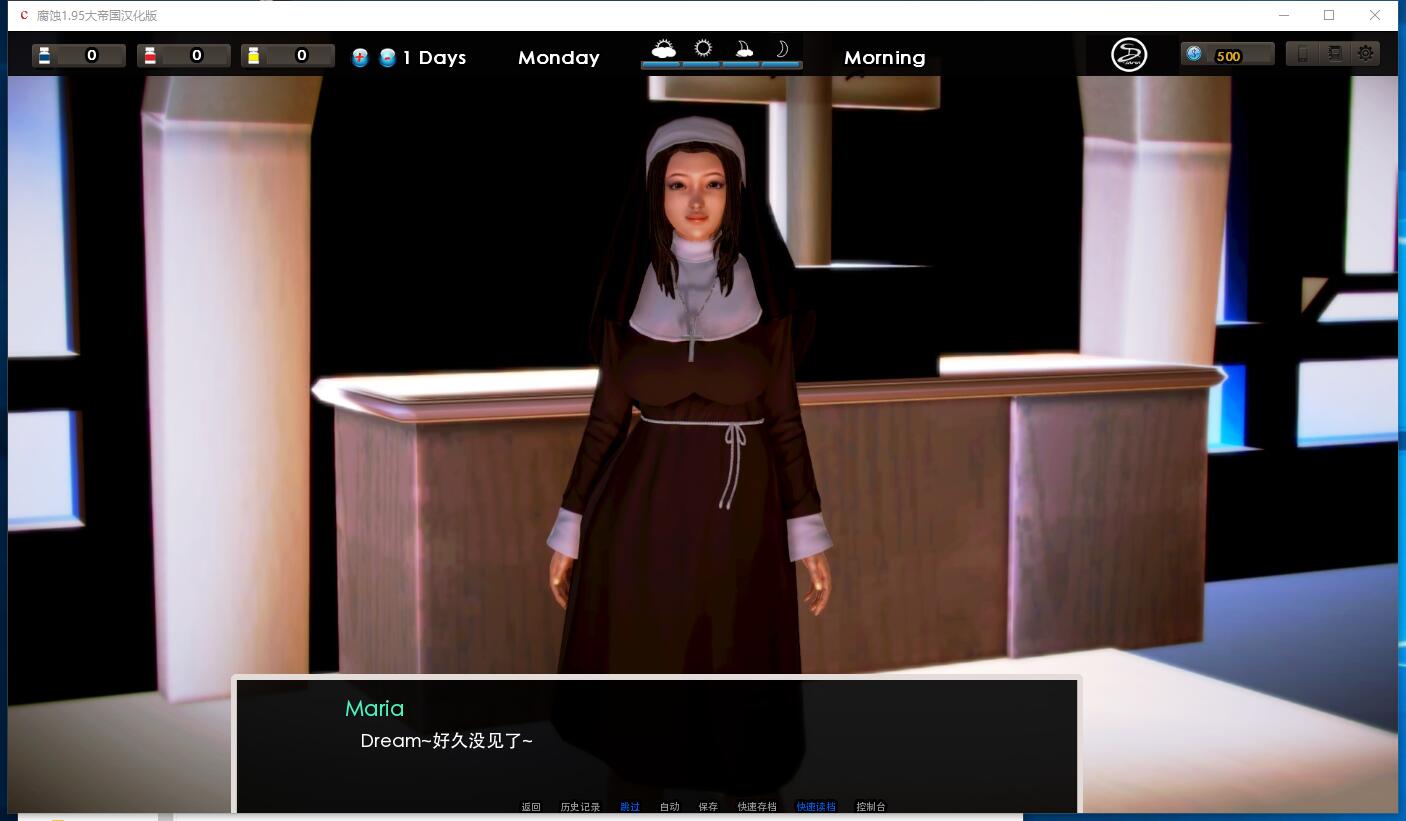Click the yellow potion bottle icon
Image resolution: width=1406 pixels, height=821 pixels.
[254, 56]
